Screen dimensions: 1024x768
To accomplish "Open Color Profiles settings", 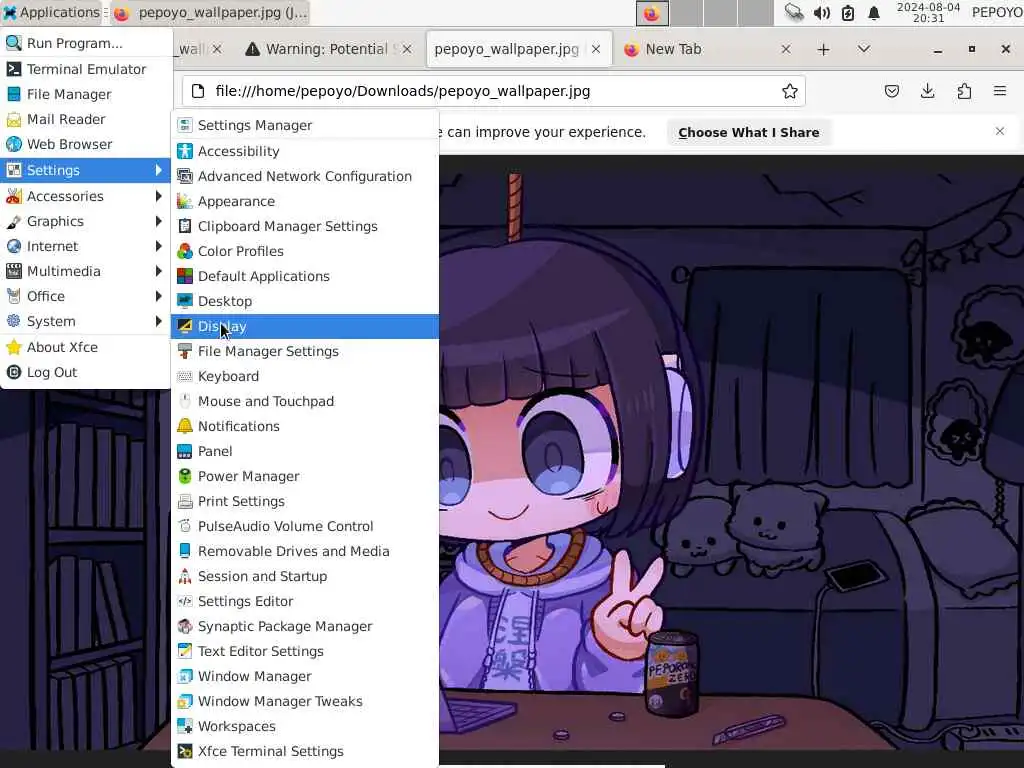I will [304, 251].
